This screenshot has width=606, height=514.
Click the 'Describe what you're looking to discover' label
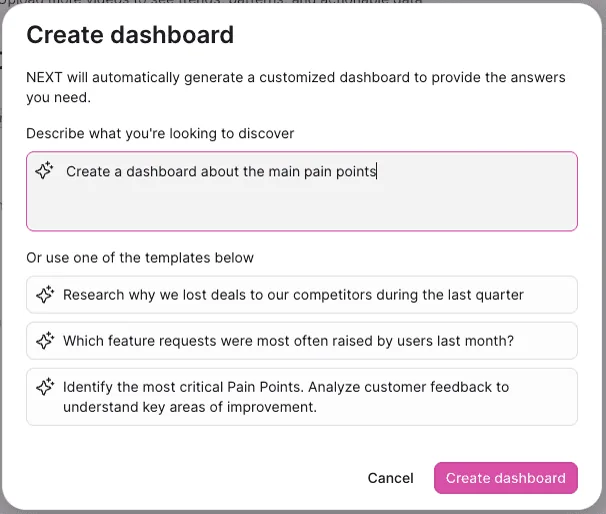click(x=160, y=133)
